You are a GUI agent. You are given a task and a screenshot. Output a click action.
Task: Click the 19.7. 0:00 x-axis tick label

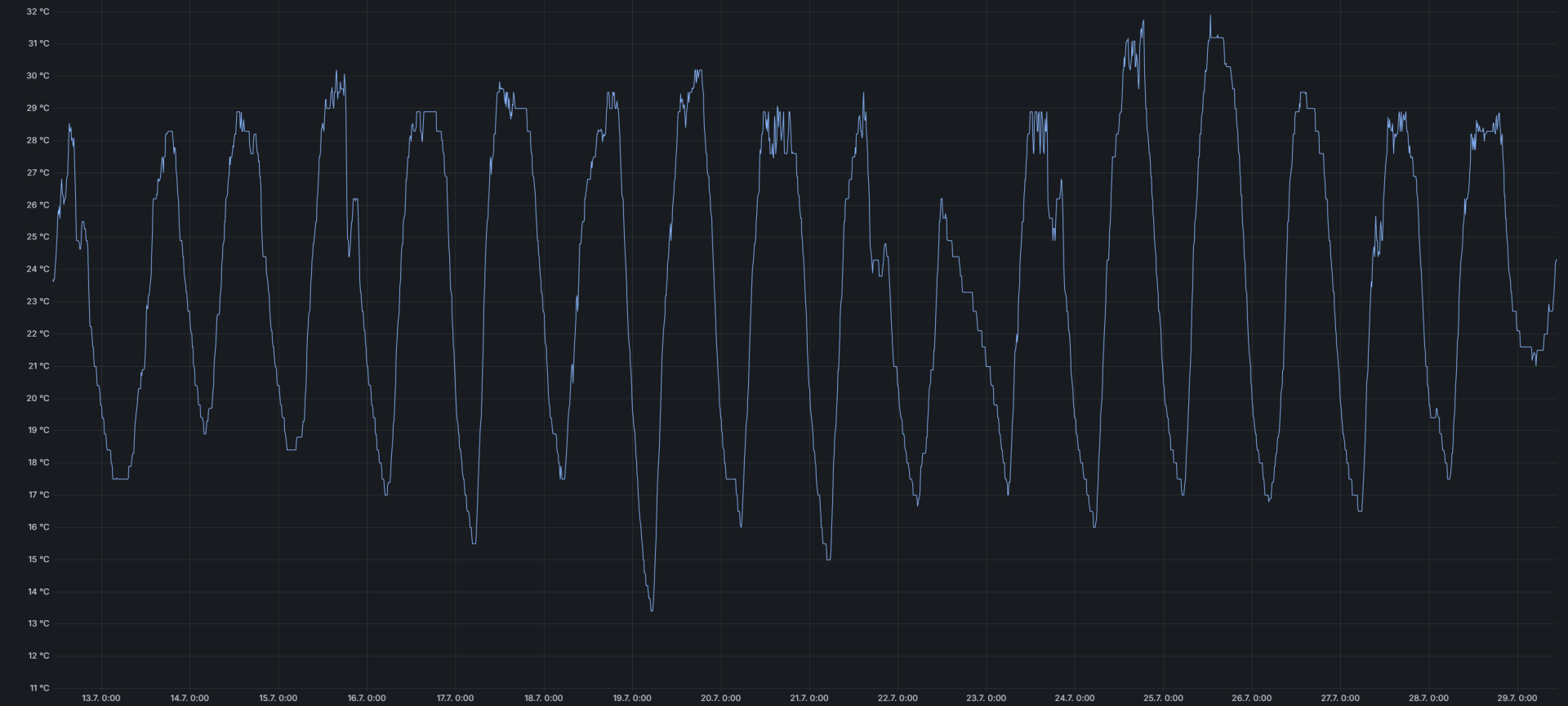tap(632, 698)
